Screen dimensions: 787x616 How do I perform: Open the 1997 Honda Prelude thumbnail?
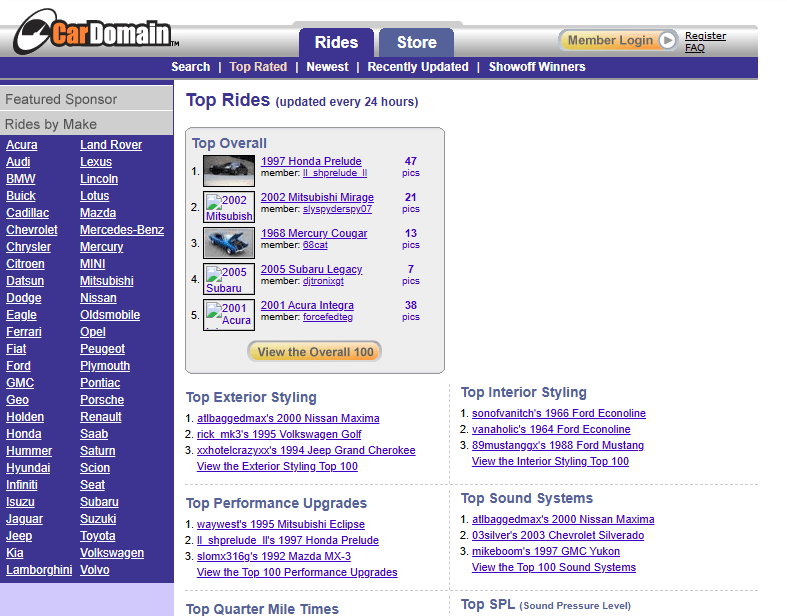pos(229,171)
